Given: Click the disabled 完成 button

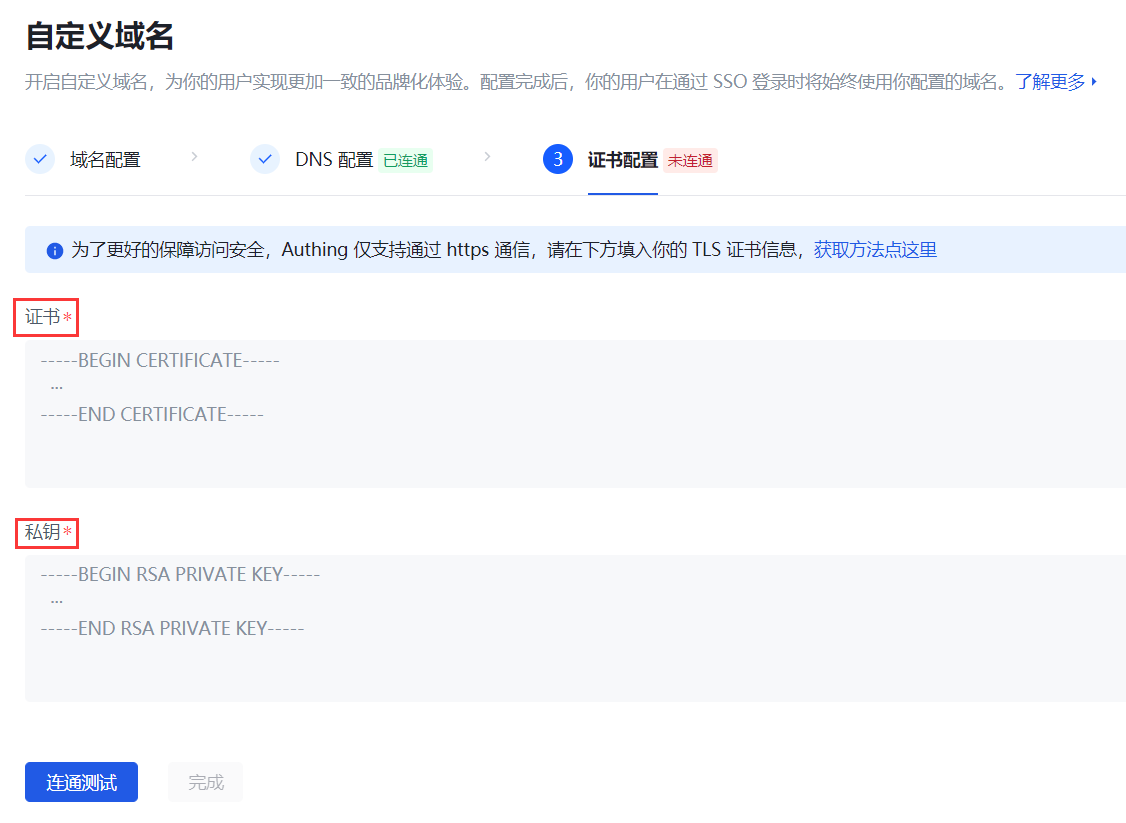Looking at the screenshot, I should pos(205,782).
